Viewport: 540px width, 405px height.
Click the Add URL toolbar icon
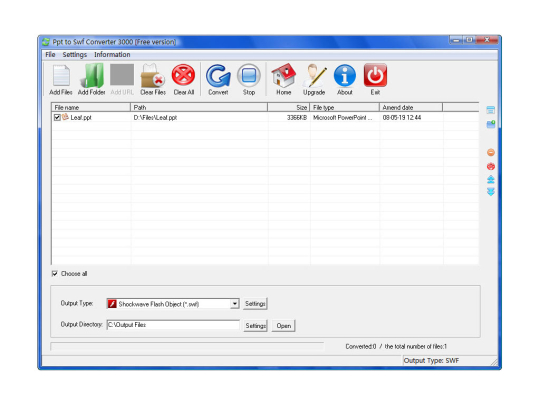(122, 74)
